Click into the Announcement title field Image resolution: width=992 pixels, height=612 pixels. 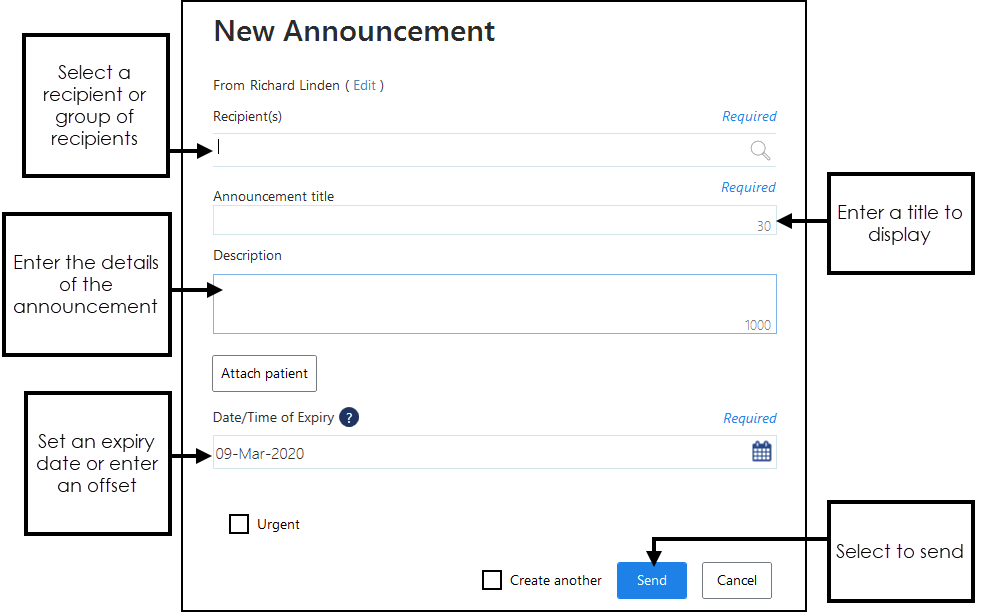pos(480,220)
